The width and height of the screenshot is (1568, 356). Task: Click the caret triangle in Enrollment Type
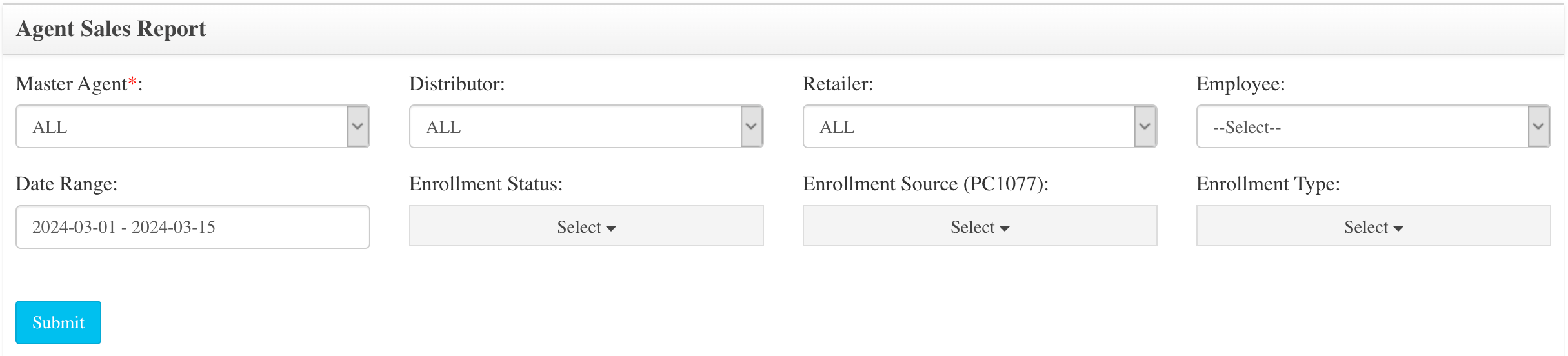(x=1398, y=228)
